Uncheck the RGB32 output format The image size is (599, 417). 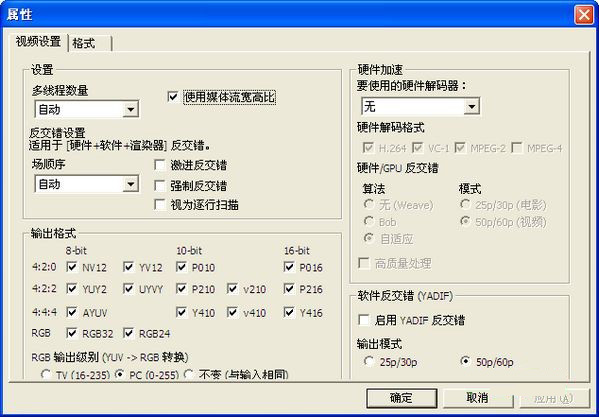(x=72, y=333)
